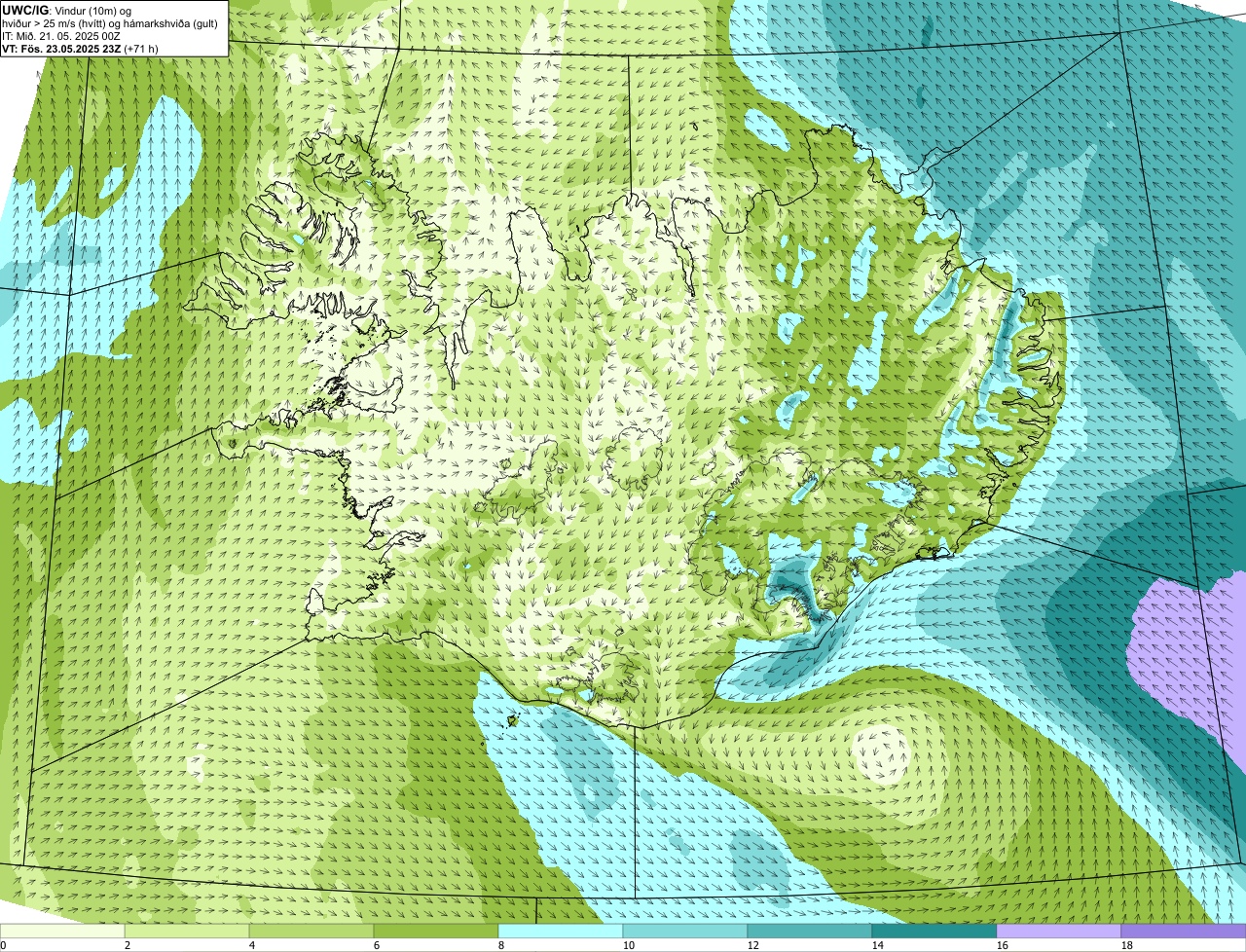Click the 16–18 m/s light purple legend segment
The image size is (1246, 952).
coord(1059,931)
